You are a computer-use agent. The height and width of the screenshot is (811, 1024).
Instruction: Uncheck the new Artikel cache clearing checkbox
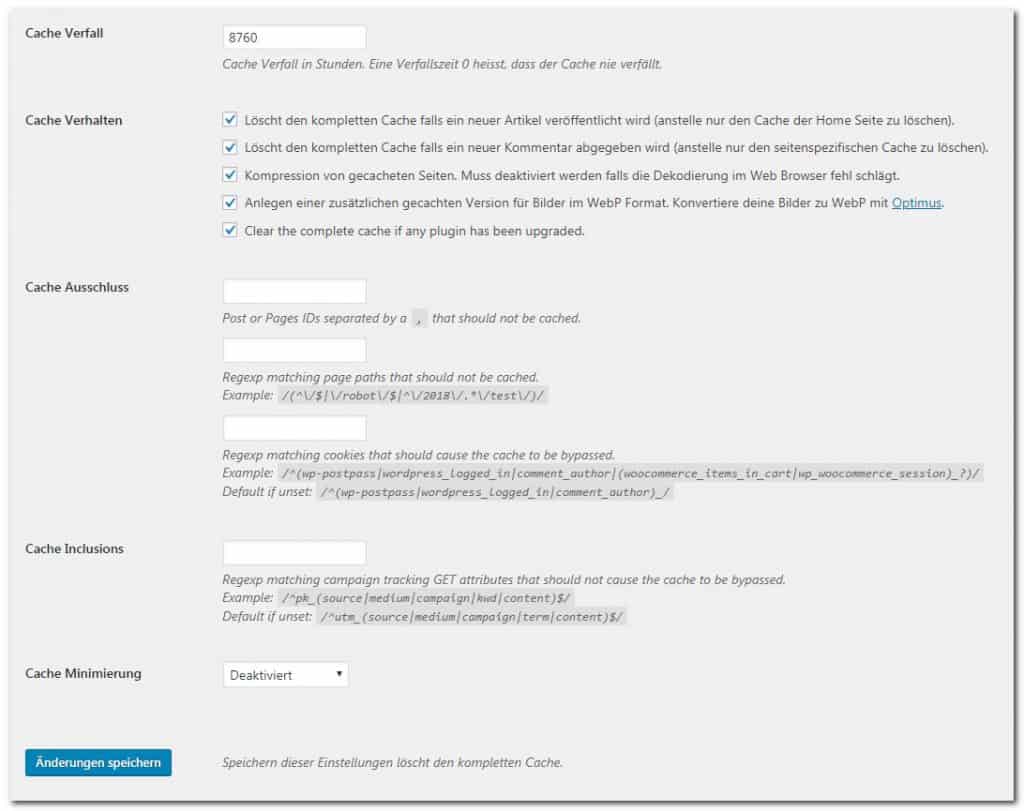click(230, 119)
